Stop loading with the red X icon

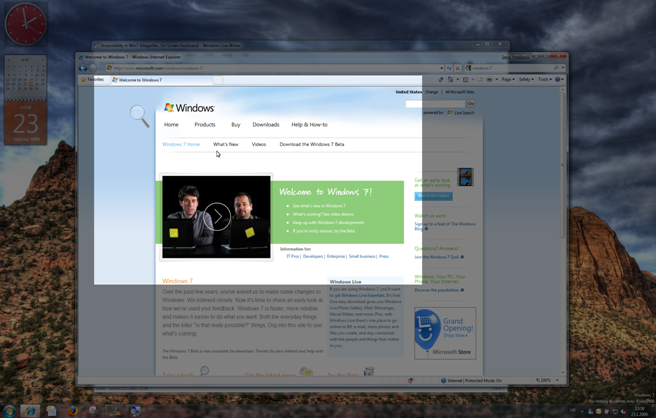[x=457, y=68]
